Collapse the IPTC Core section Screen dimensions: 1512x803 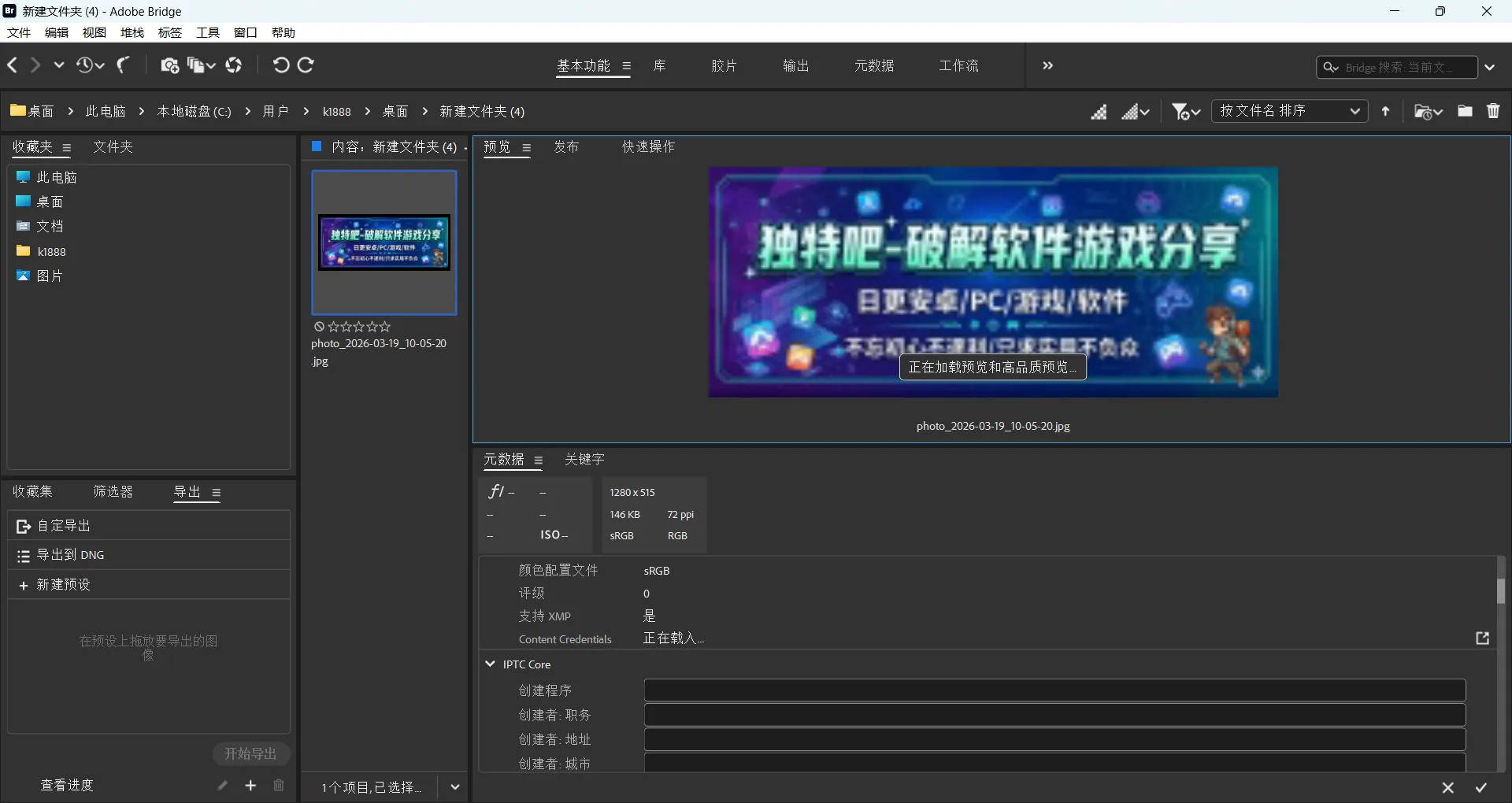pos(491,664)
